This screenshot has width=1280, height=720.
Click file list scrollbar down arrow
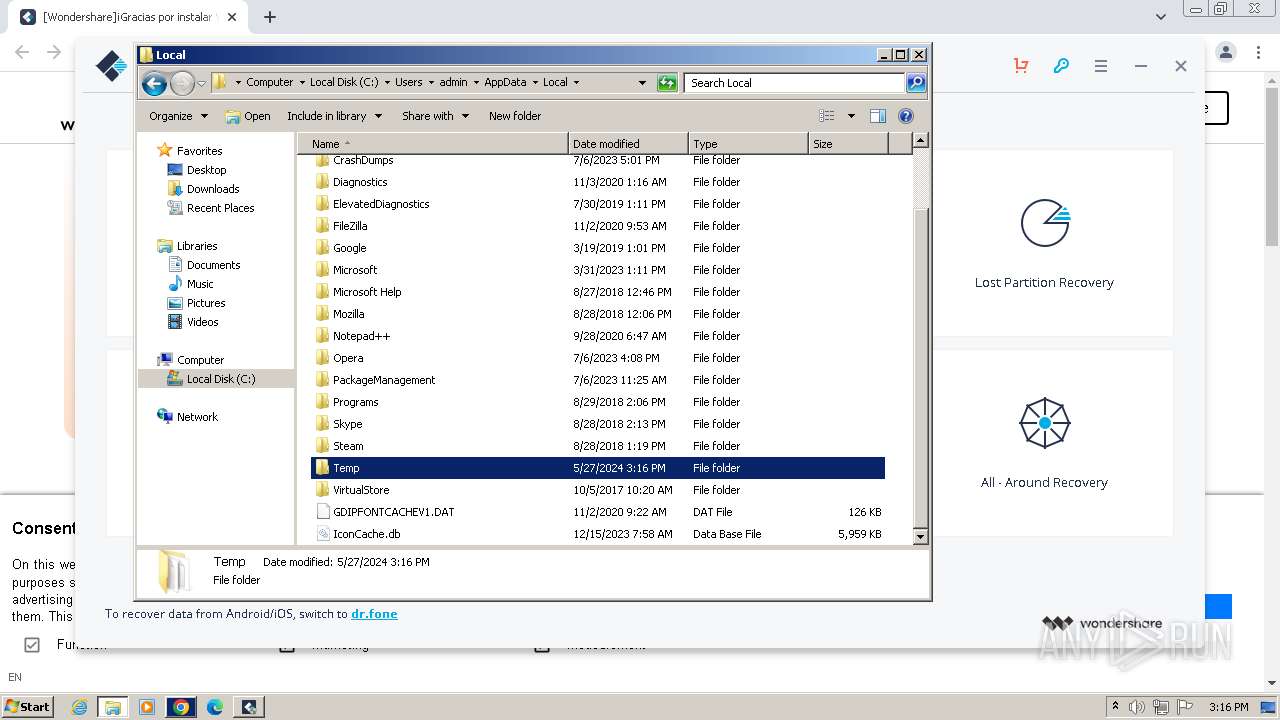(x=921, y=537)
